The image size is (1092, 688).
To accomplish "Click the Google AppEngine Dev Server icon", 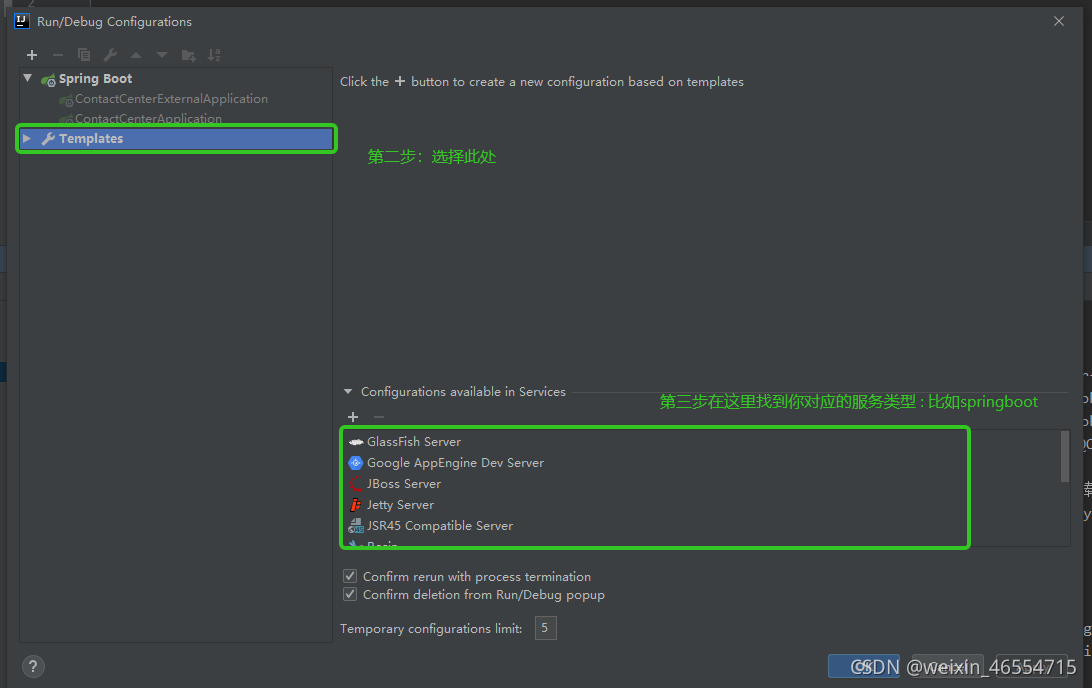I will click(356, 463).
